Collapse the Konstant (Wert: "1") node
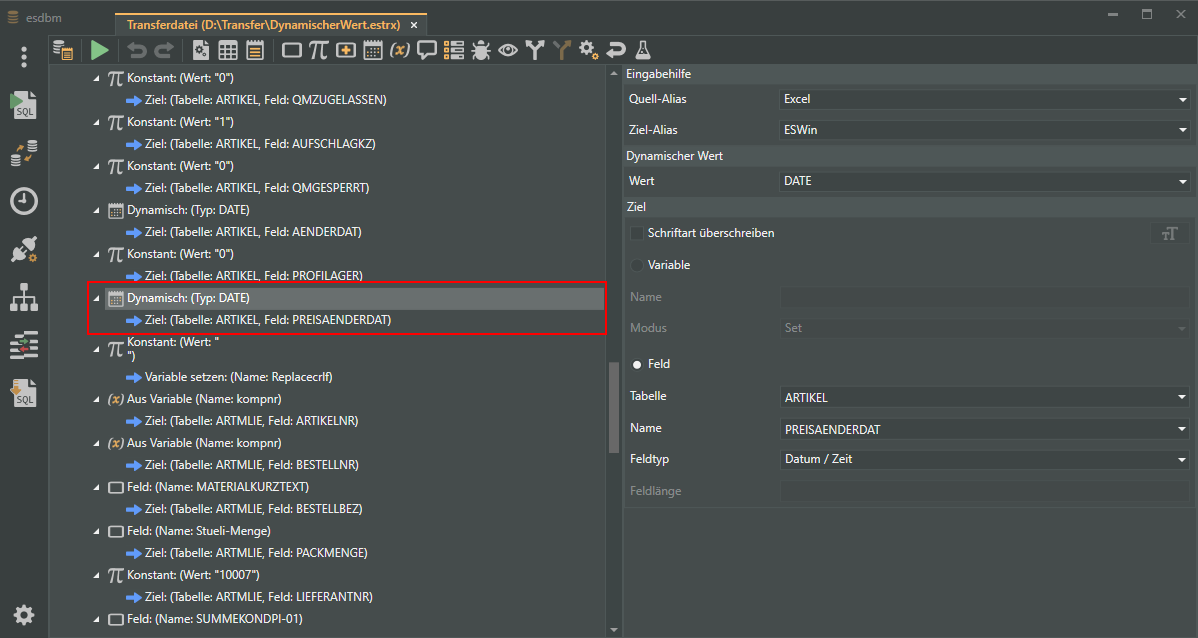Screen dimensions: 1198x638 (x=96, y=122)
